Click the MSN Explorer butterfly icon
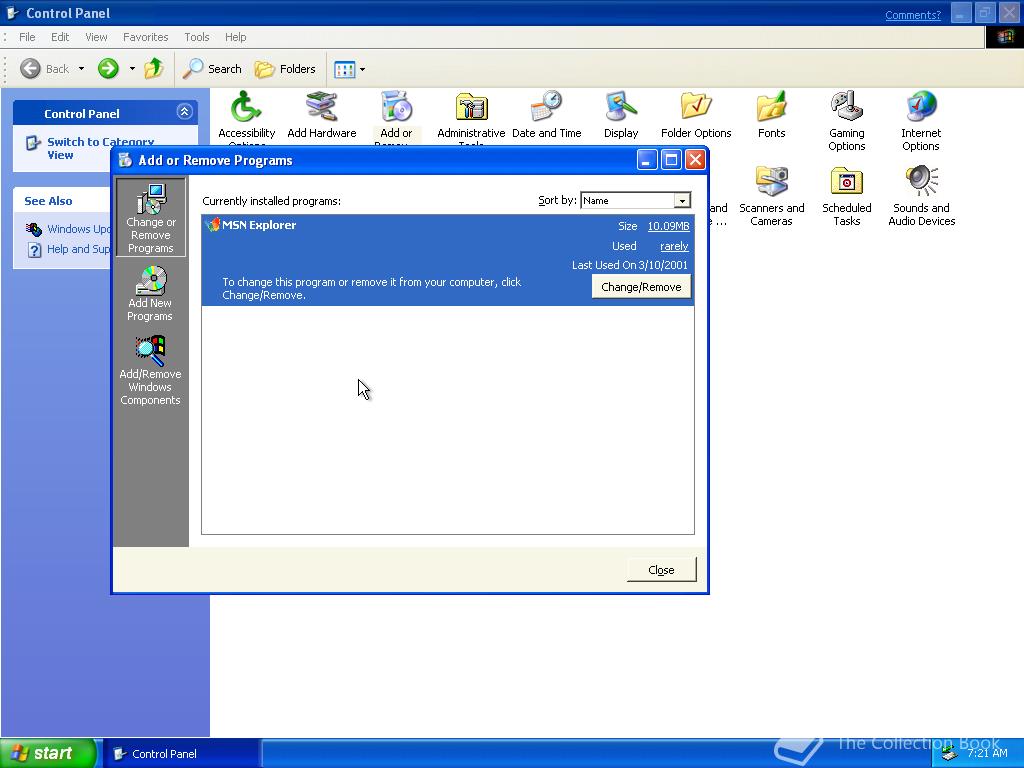This screenshot has width=1024, height=768. click(x=212, y=225)
